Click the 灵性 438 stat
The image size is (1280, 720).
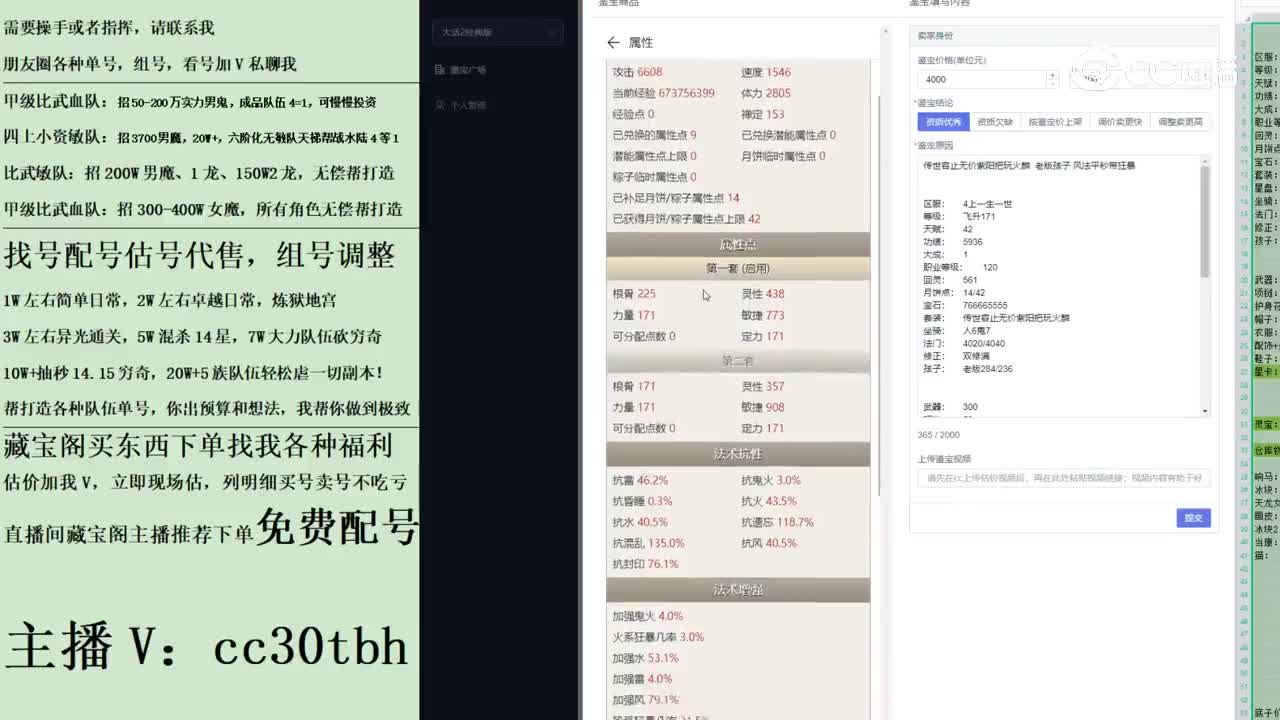click(x=763, y=294)
